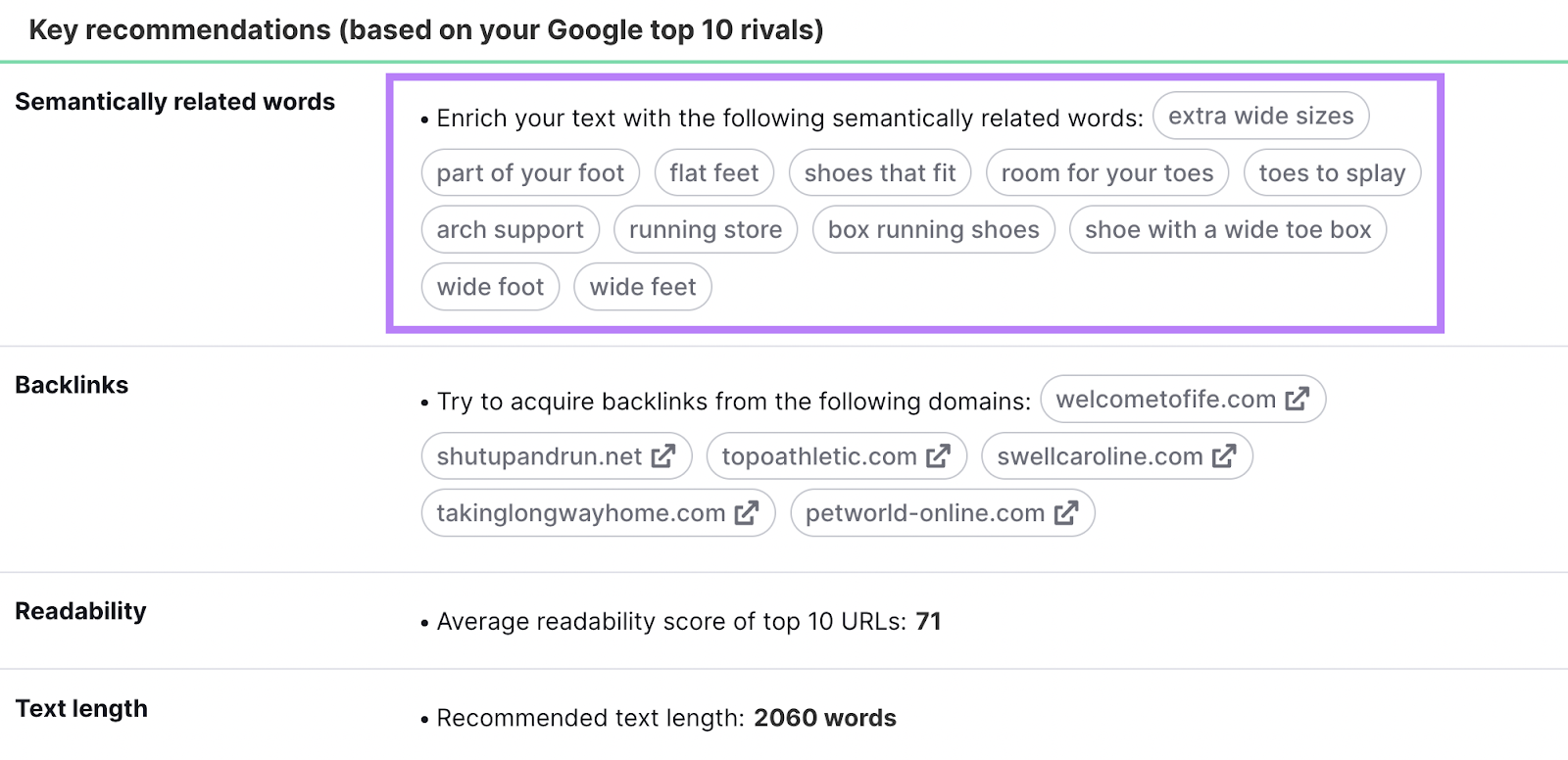Select the "shoe with a wide toe box" pill
The height and width of the screenshot is (760, 1568).
pos(1228,229)
